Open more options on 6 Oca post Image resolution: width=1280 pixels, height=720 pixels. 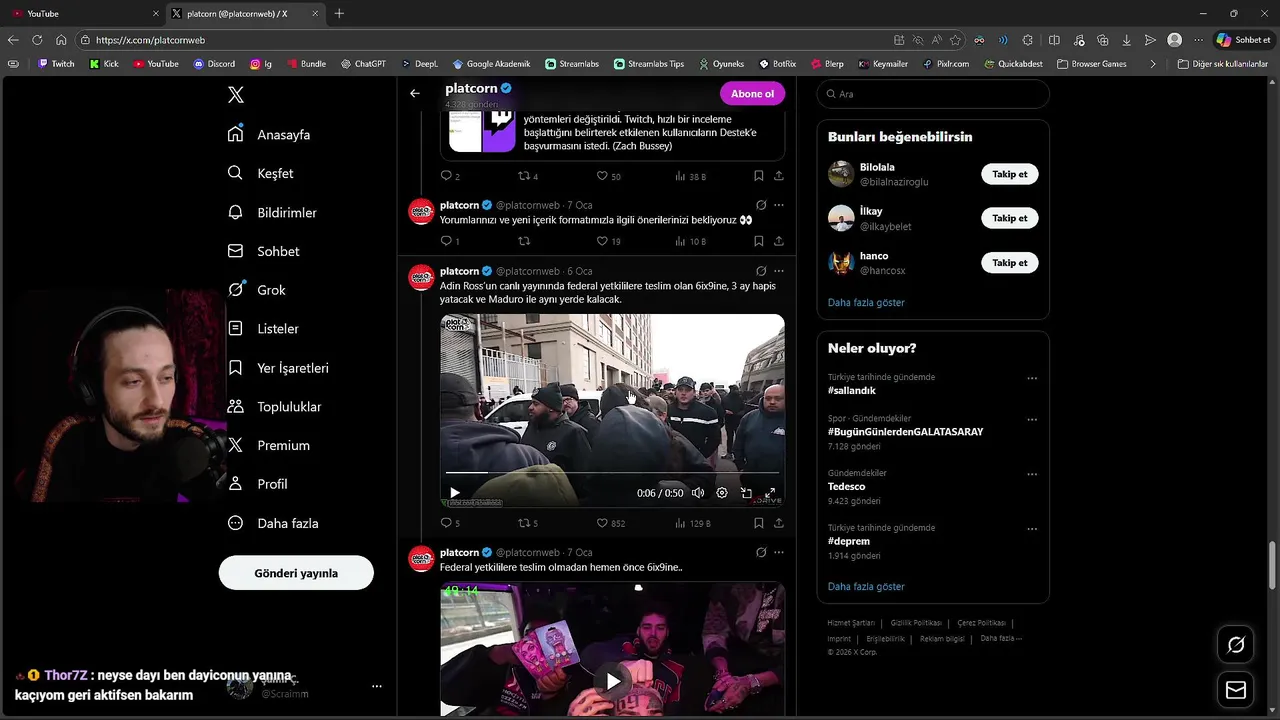pos(778,271)
